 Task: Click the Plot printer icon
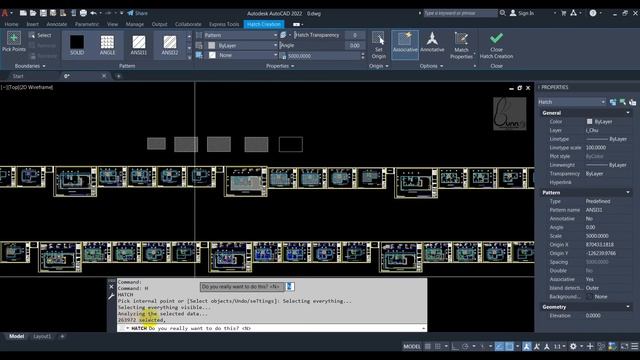[x=83, y=13]
